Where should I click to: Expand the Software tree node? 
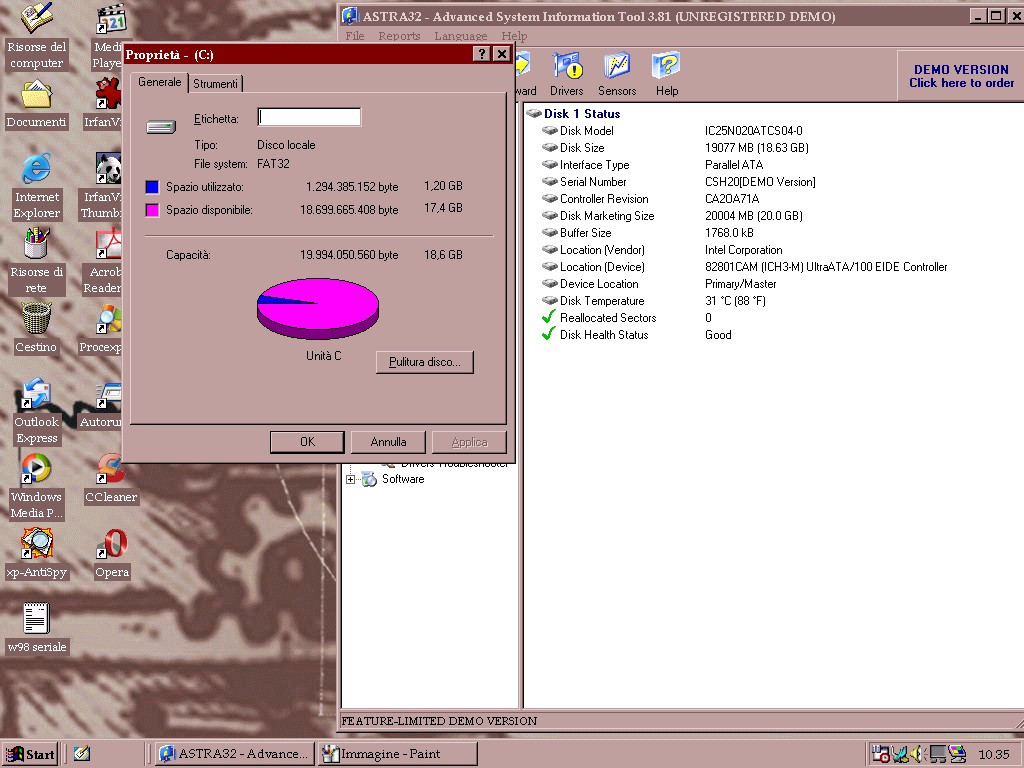(x=351, y=480)
